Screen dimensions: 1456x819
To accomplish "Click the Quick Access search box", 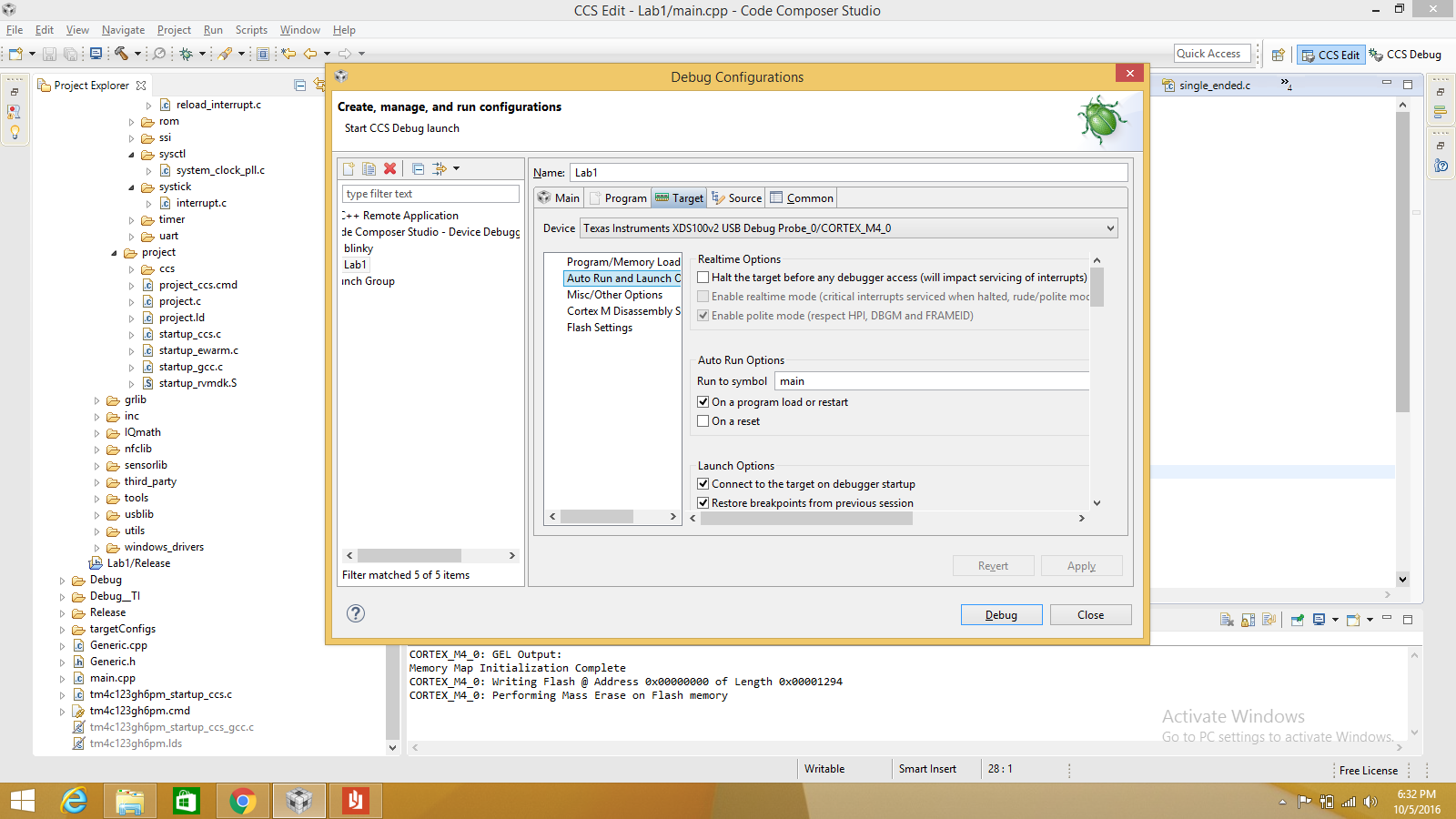I will [1212, 54].
